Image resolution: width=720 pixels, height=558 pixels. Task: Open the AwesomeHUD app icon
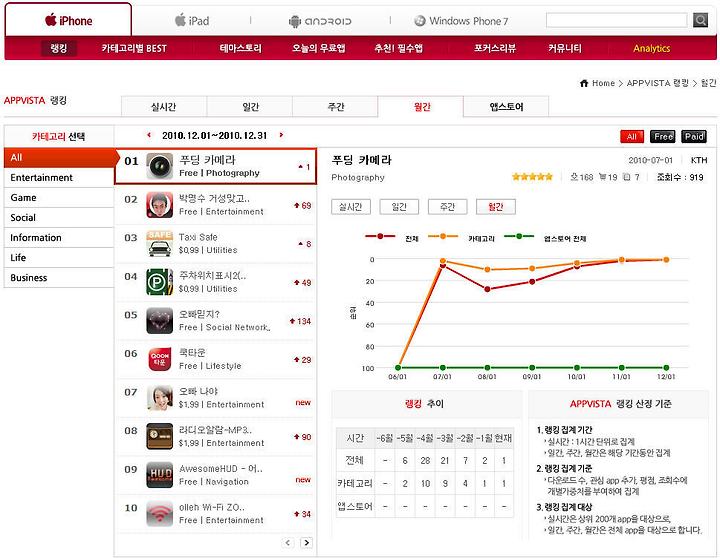pos(159,475)
